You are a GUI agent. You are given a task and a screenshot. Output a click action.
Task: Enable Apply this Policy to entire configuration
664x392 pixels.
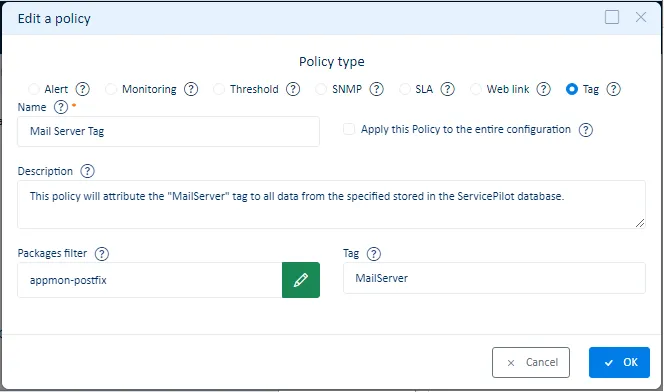[x=349, y=129]
